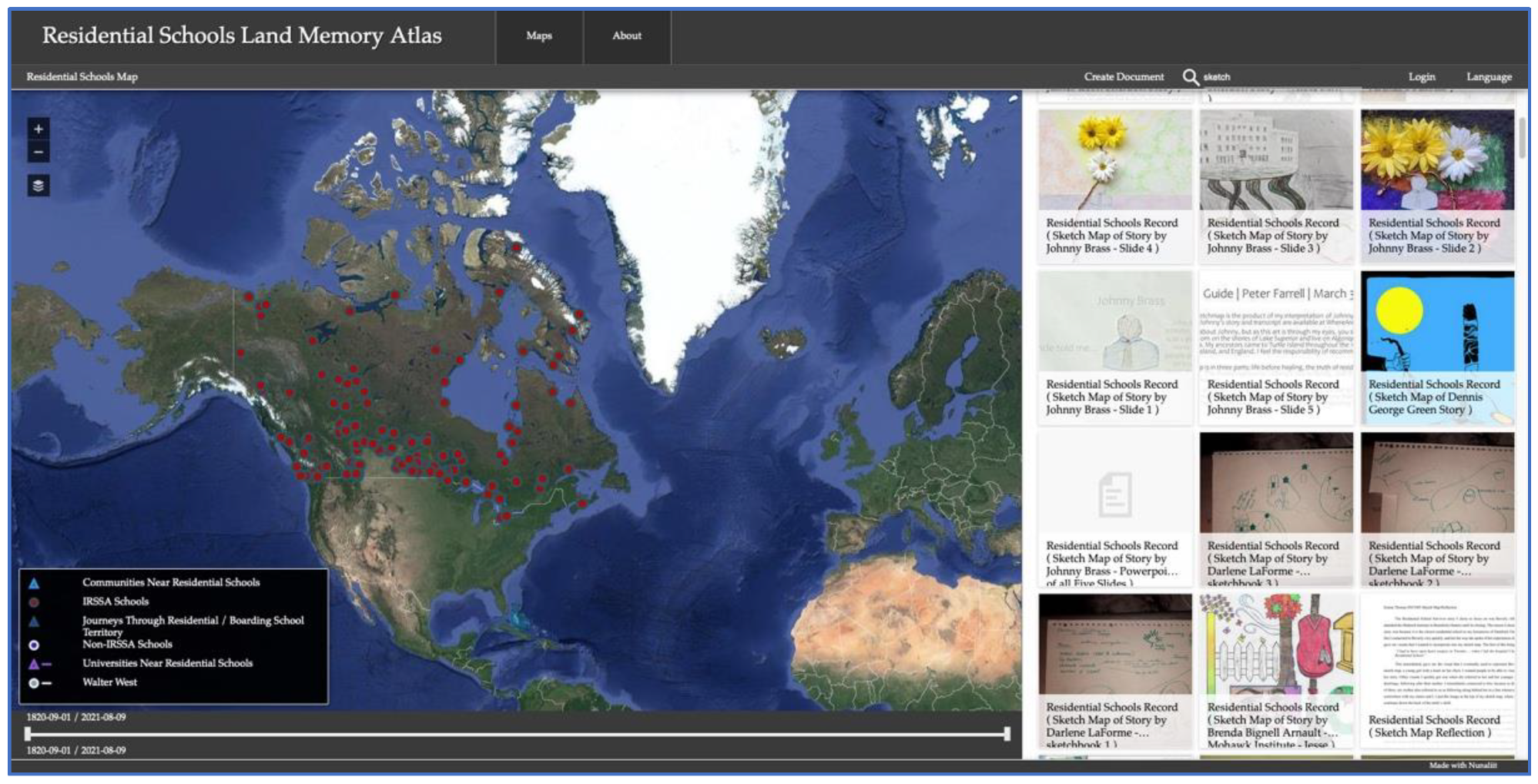This screenshot has width=1538, height=784.
Task: Open Johnny Brass Slide 4 sketch map thumbnail
Action: pyautogui.click(x=1114, y=186)
